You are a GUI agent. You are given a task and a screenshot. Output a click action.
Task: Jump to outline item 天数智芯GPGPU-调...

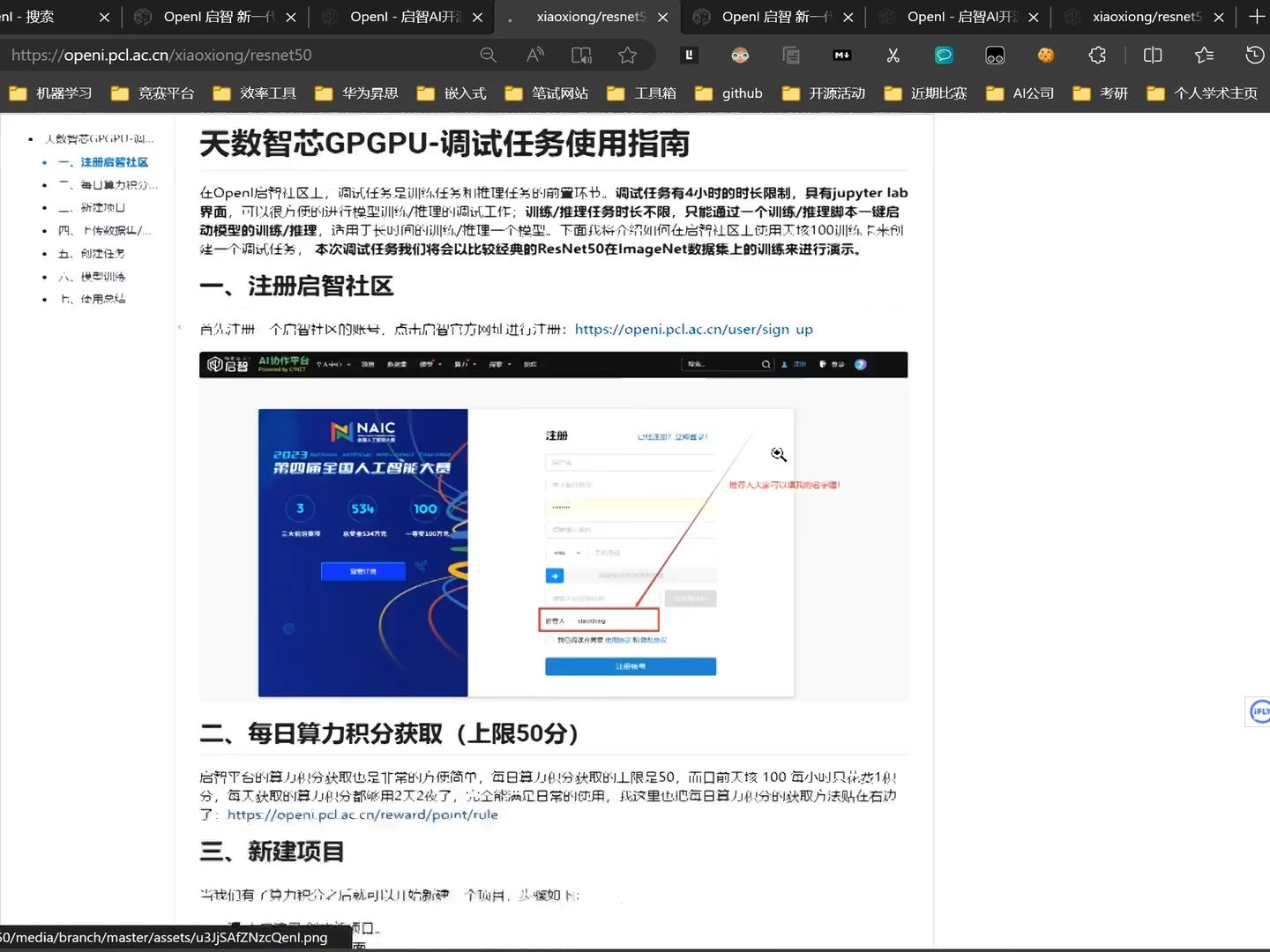99,138
